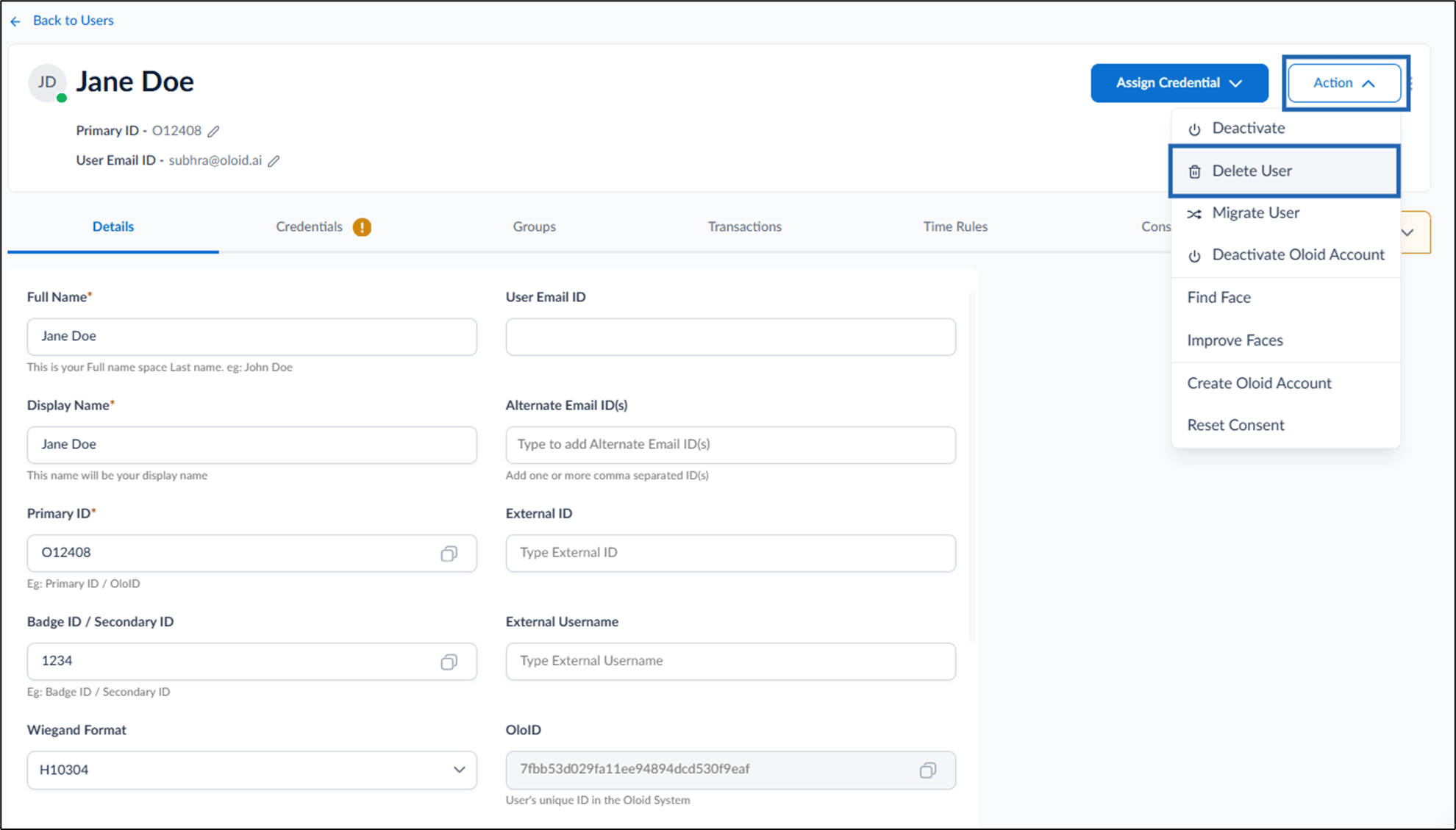Click the empty User Email ID field
Viewport: 1456px width, 830px height.
click(730, 337)
